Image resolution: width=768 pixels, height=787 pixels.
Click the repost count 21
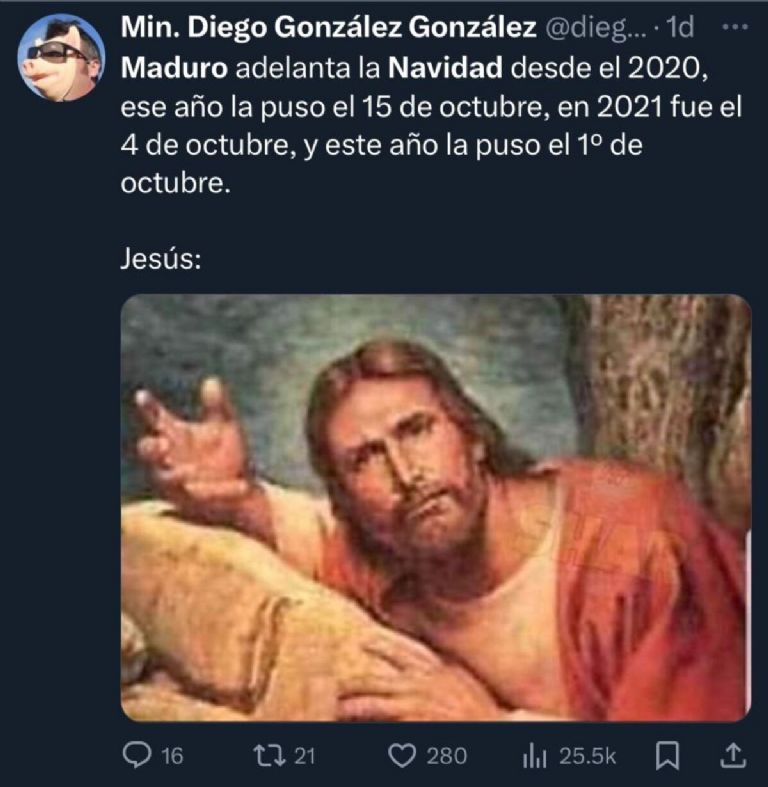coord(304,757)
